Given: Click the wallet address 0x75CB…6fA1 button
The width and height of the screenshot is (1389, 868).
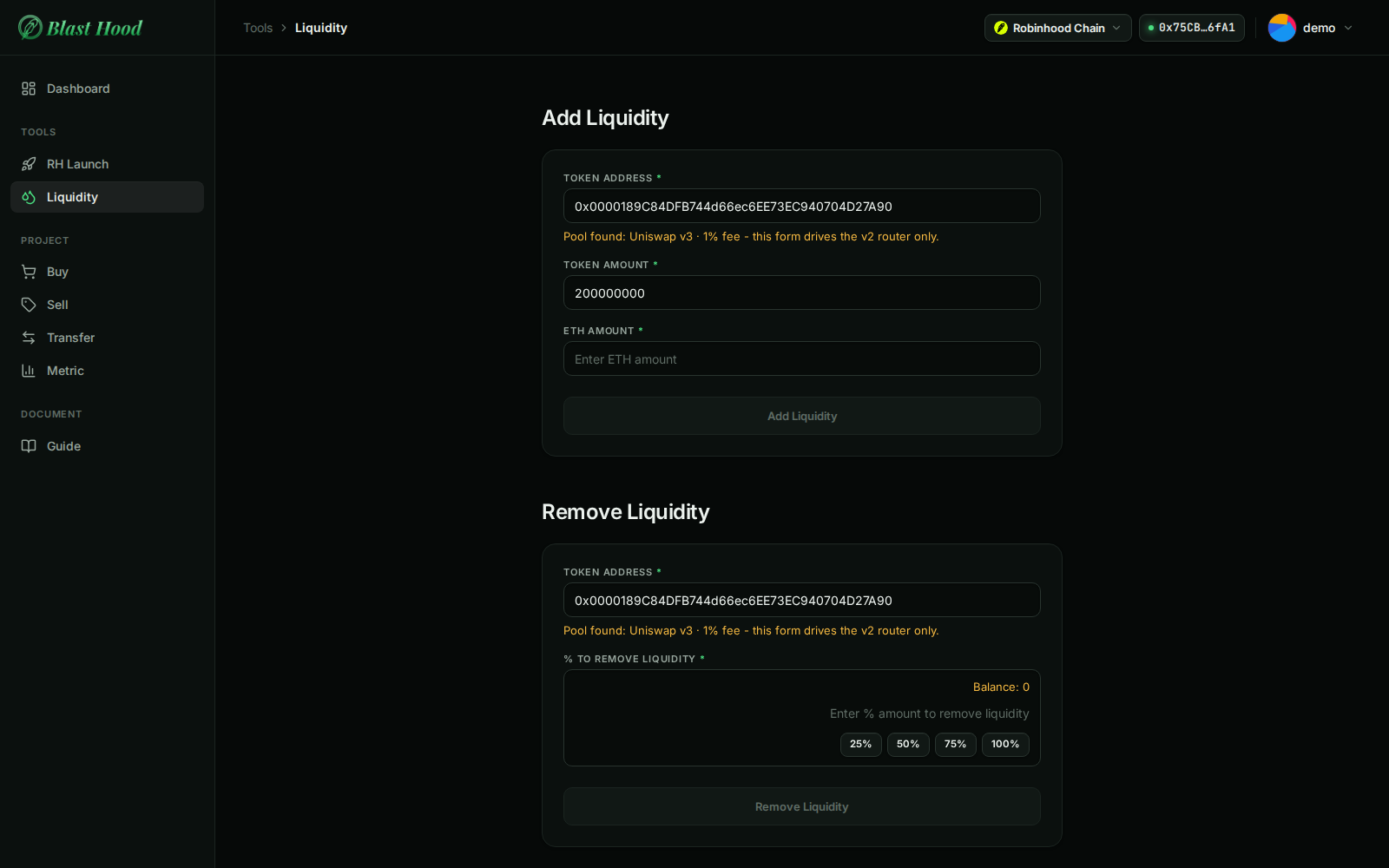Looking at the screenshot, I should pos(1191,28).
